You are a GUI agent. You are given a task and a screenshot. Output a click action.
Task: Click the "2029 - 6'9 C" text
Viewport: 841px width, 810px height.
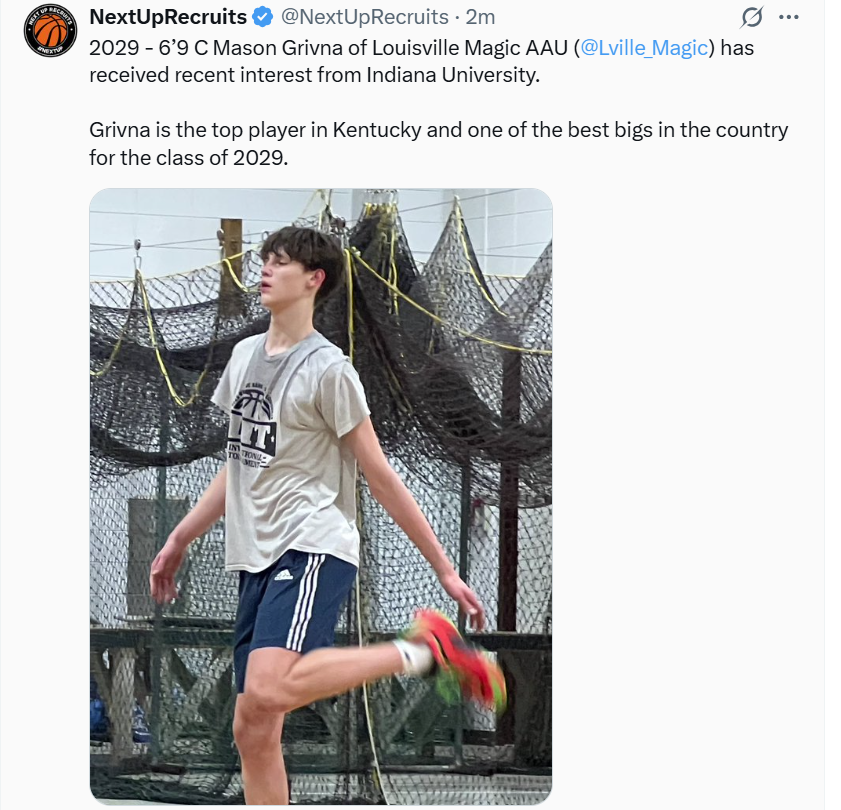tap(148, 47)
